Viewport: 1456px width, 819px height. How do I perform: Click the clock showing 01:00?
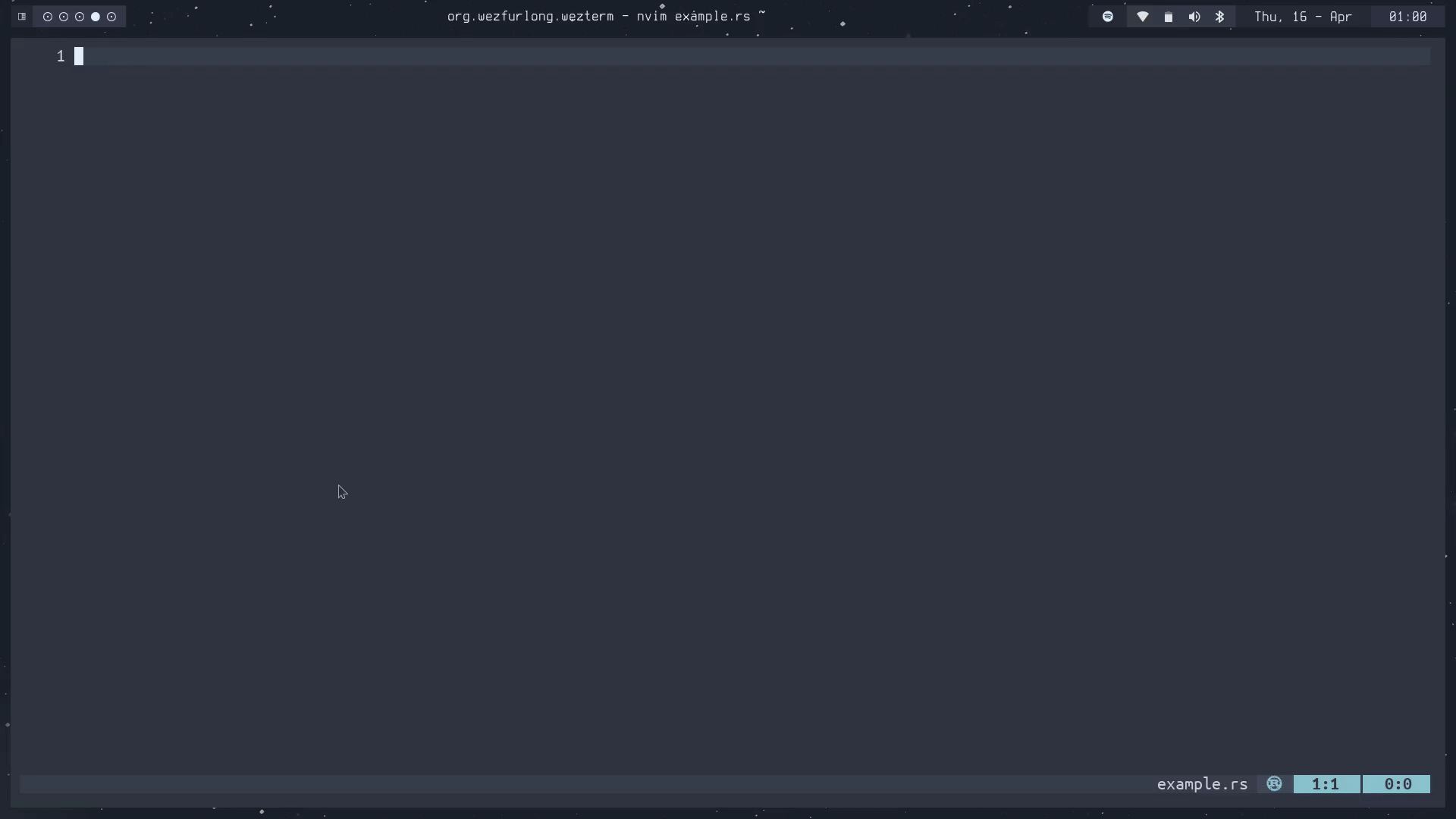coord(1407,17)
